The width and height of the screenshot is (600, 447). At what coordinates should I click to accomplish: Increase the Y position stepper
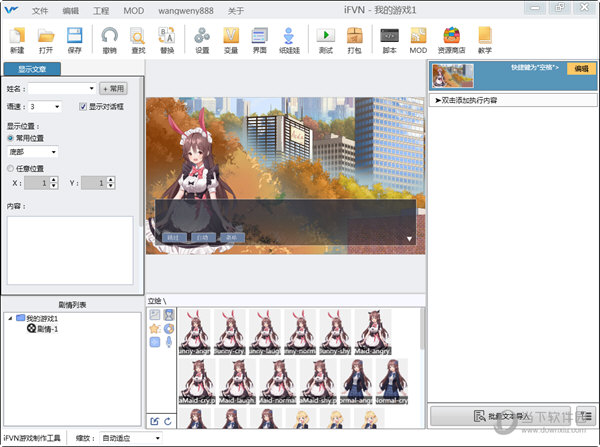(111, 180)
